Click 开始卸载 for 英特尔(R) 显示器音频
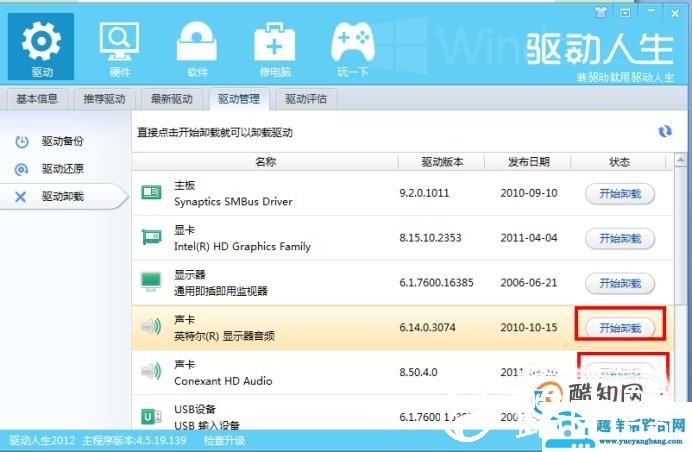 point(620,328)
